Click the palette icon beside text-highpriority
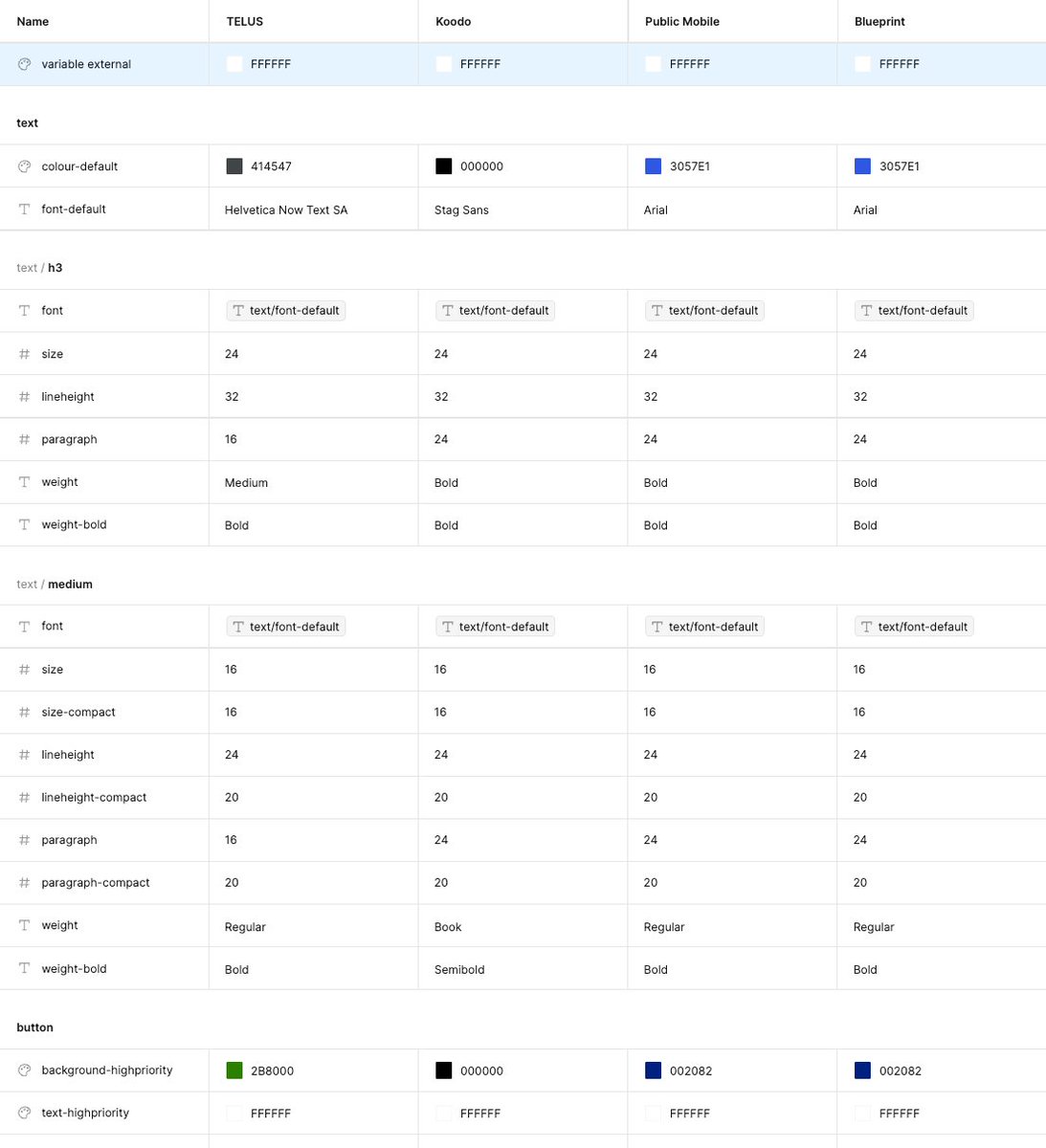 pos(25,1114)
